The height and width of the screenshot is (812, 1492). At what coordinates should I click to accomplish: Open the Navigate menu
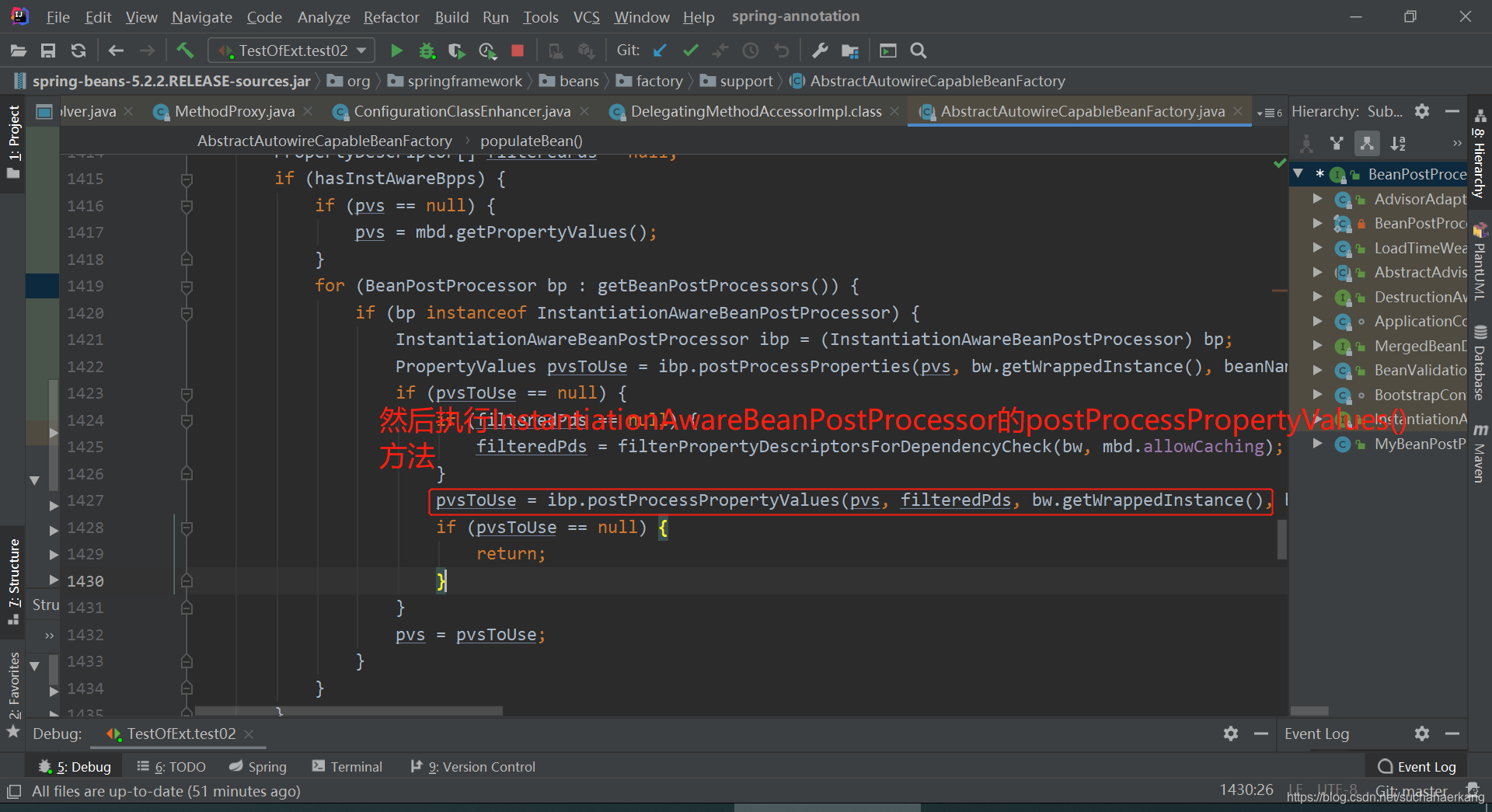(202, 17)
